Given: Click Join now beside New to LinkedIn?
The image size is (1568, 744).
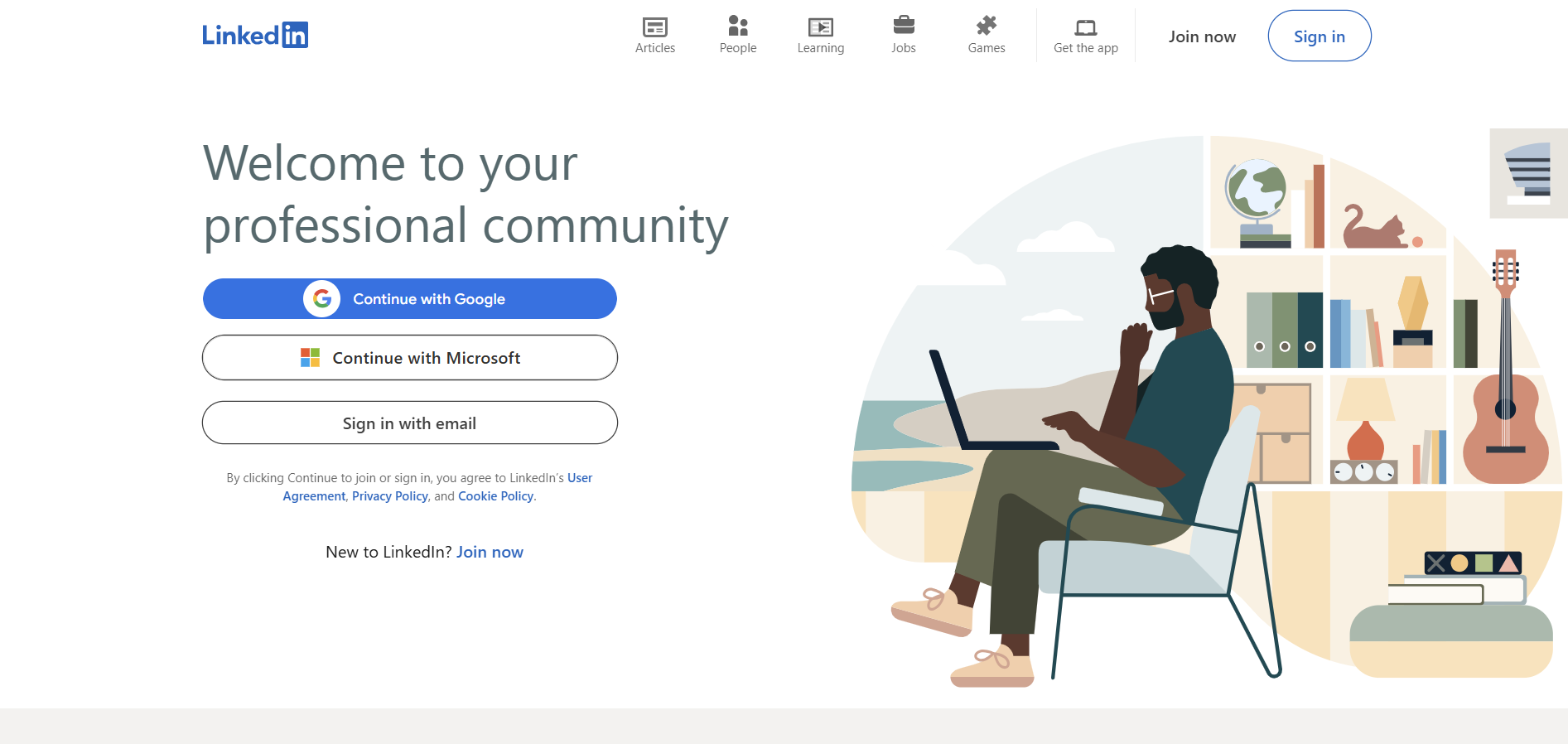Looking at the screenshot, I should pos(490,553).
